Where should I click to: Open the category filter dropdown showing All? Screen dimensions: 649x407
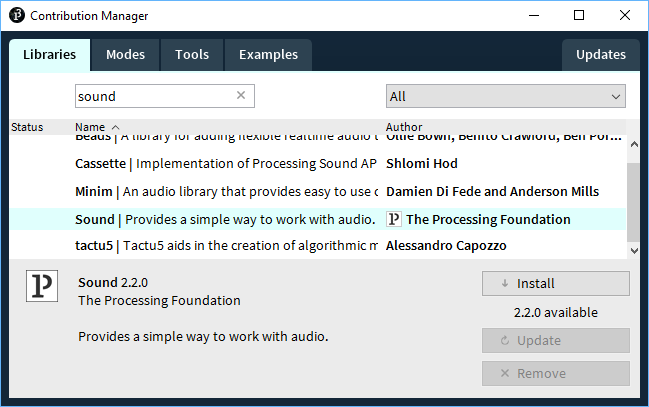point(505,96)
